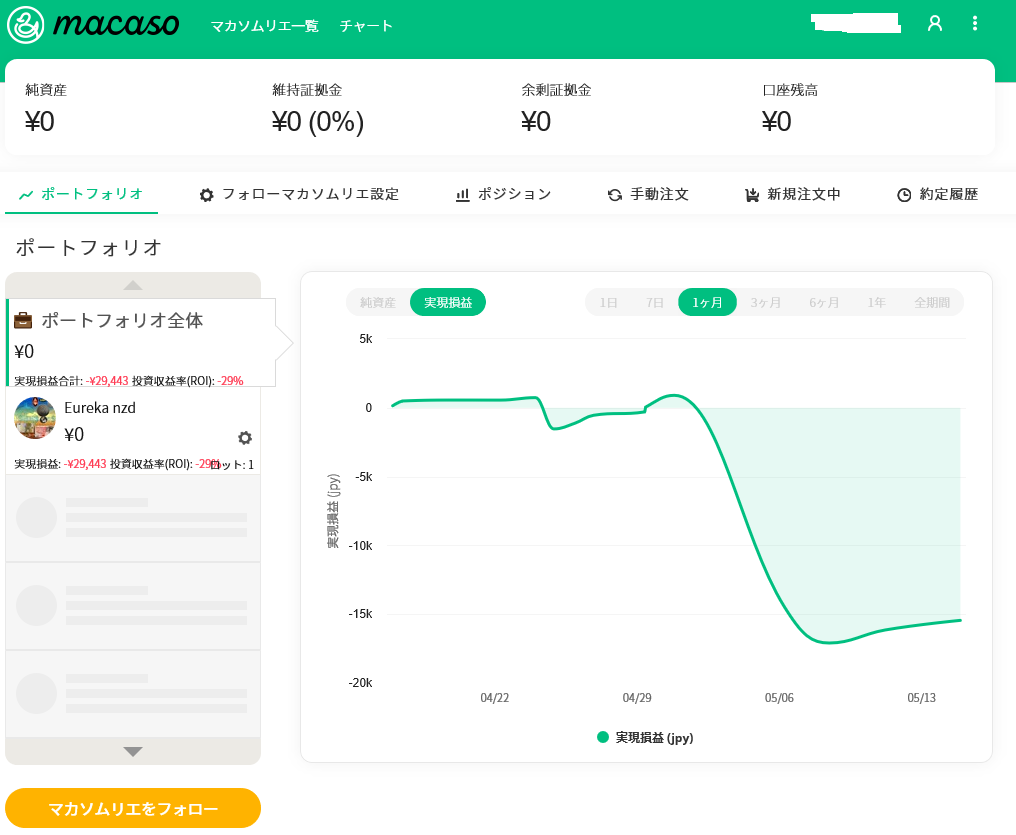Toggle chart to 実現損益 view
The width and height of the screenshot is (1016, 835).
(448, 302)
